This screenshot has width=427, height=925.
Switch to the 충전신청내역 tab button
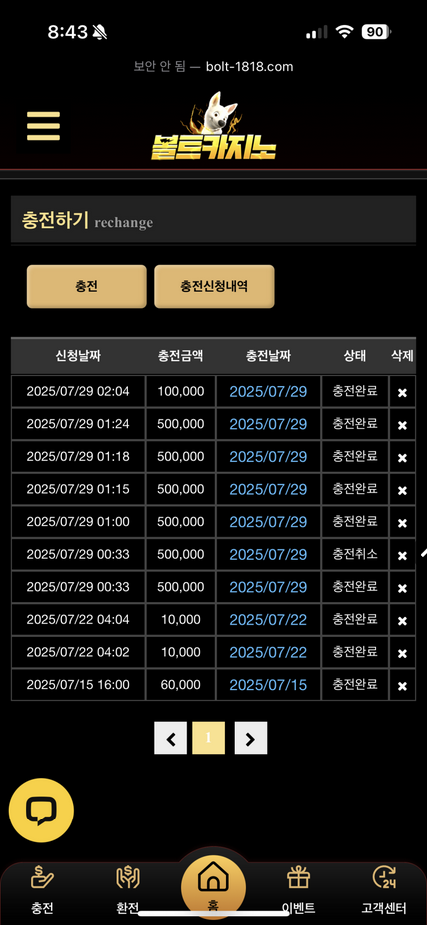214,287
